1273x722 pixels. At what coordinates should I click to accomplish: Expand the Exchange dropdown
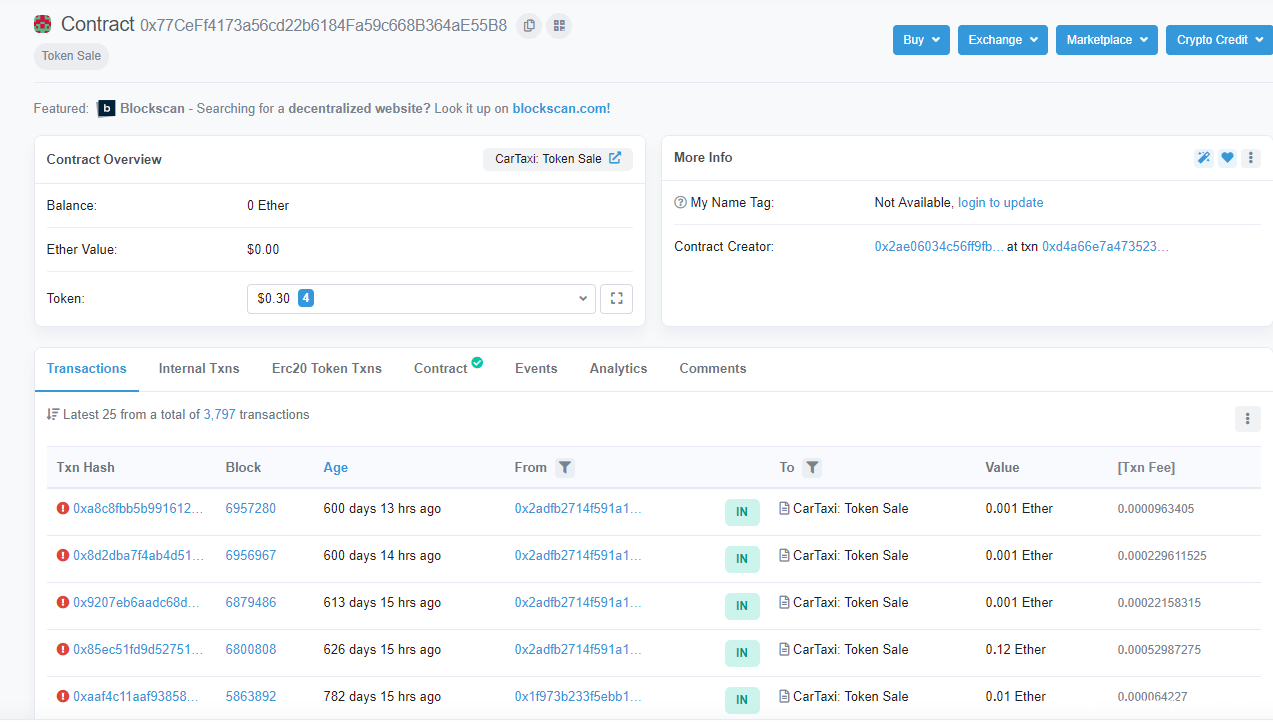tap(1002, 40)
